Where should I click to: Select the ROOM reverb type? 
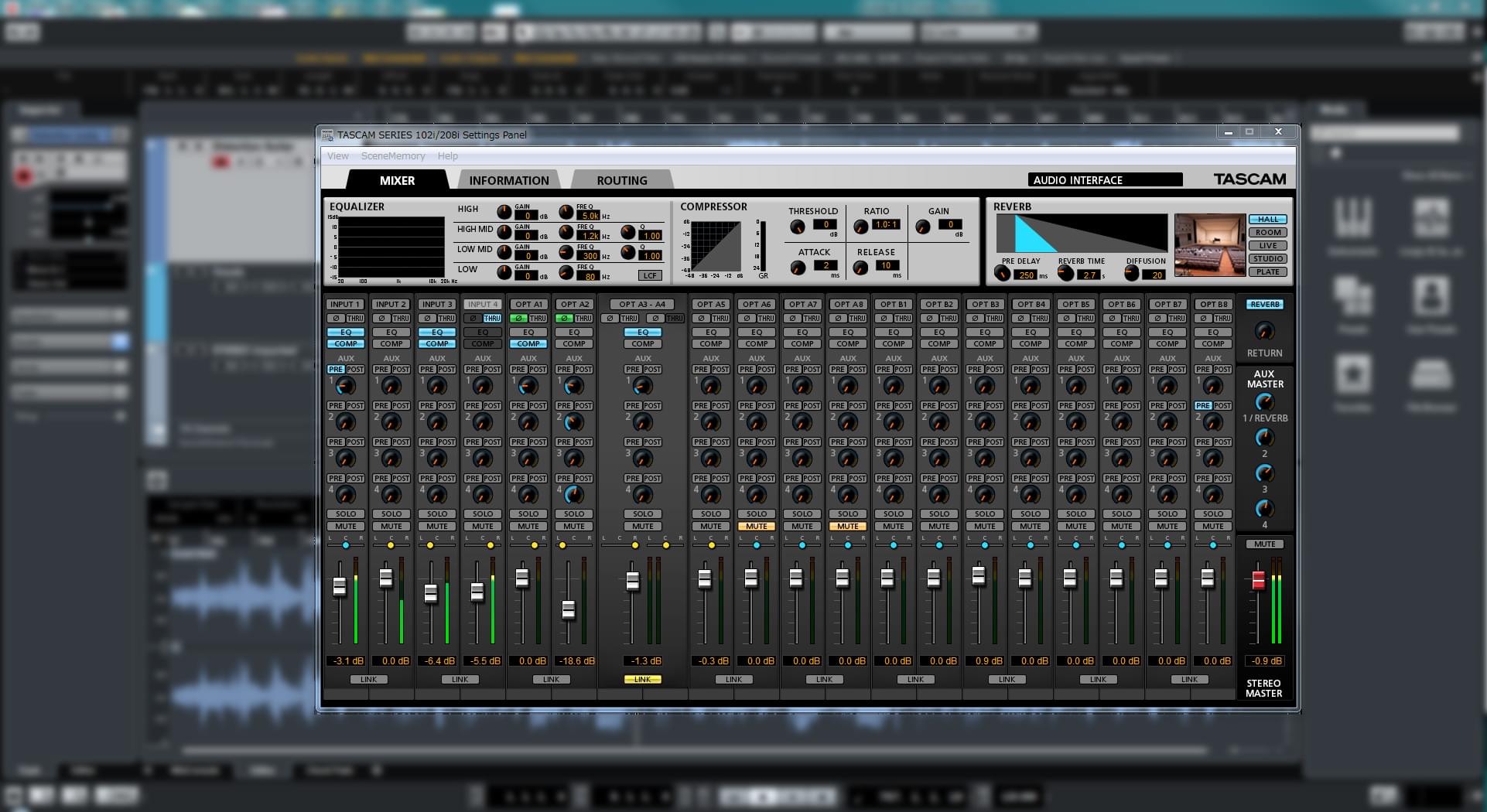click(x=1268, y=232)
